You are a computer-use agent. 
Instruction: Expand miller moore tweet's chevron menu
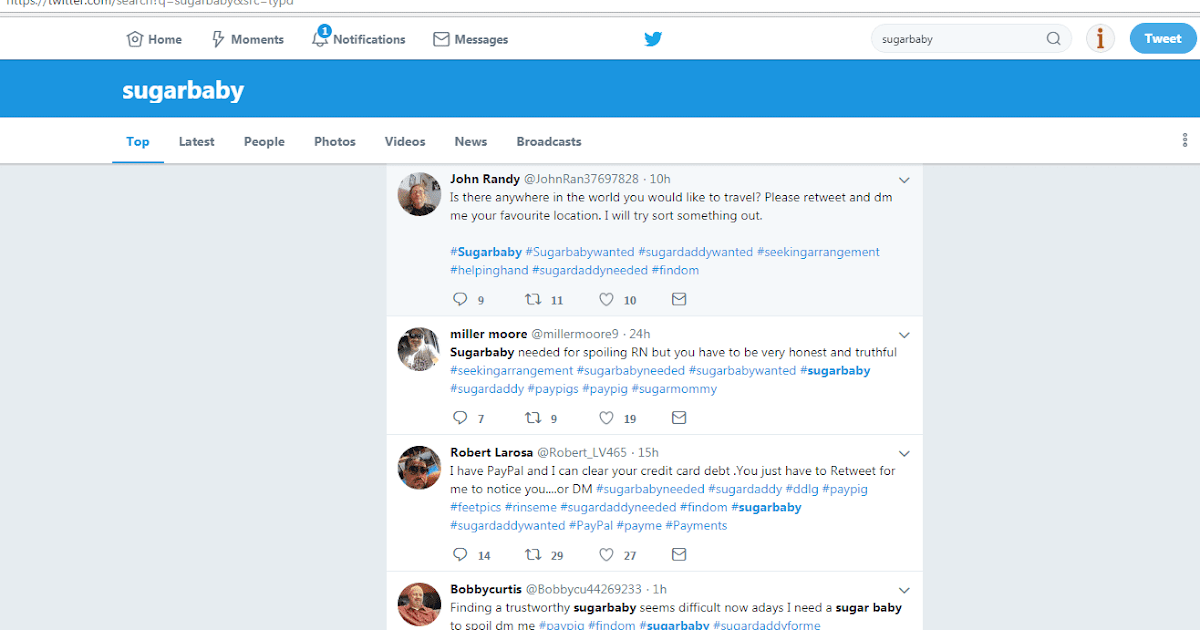point(904,335)
